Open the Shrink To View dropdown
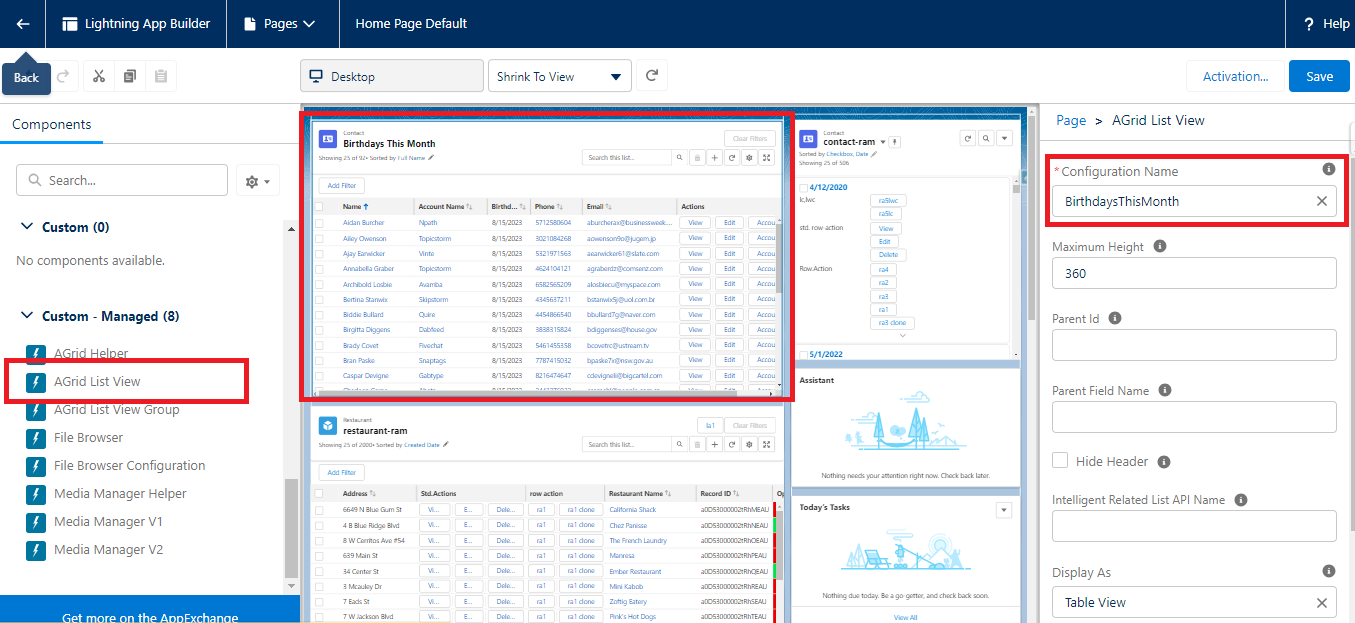1355x623 pixels. (x=559, y=77)
